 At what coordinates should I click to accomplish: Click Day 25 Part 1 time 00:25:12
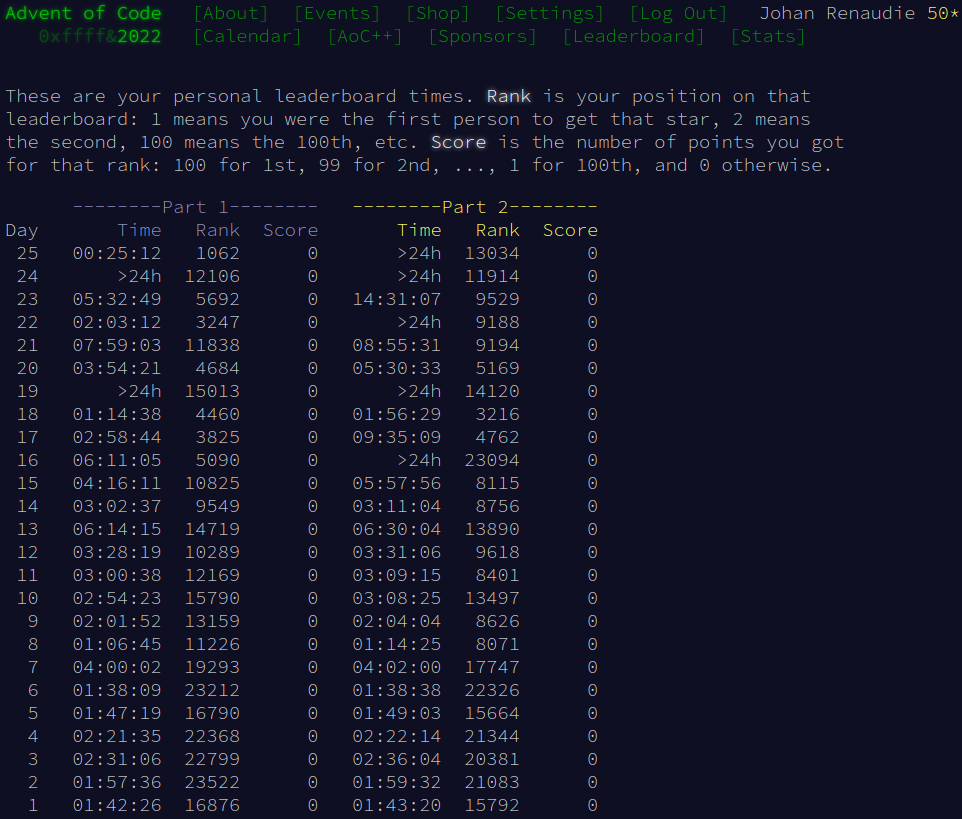(x=117, y=253)
